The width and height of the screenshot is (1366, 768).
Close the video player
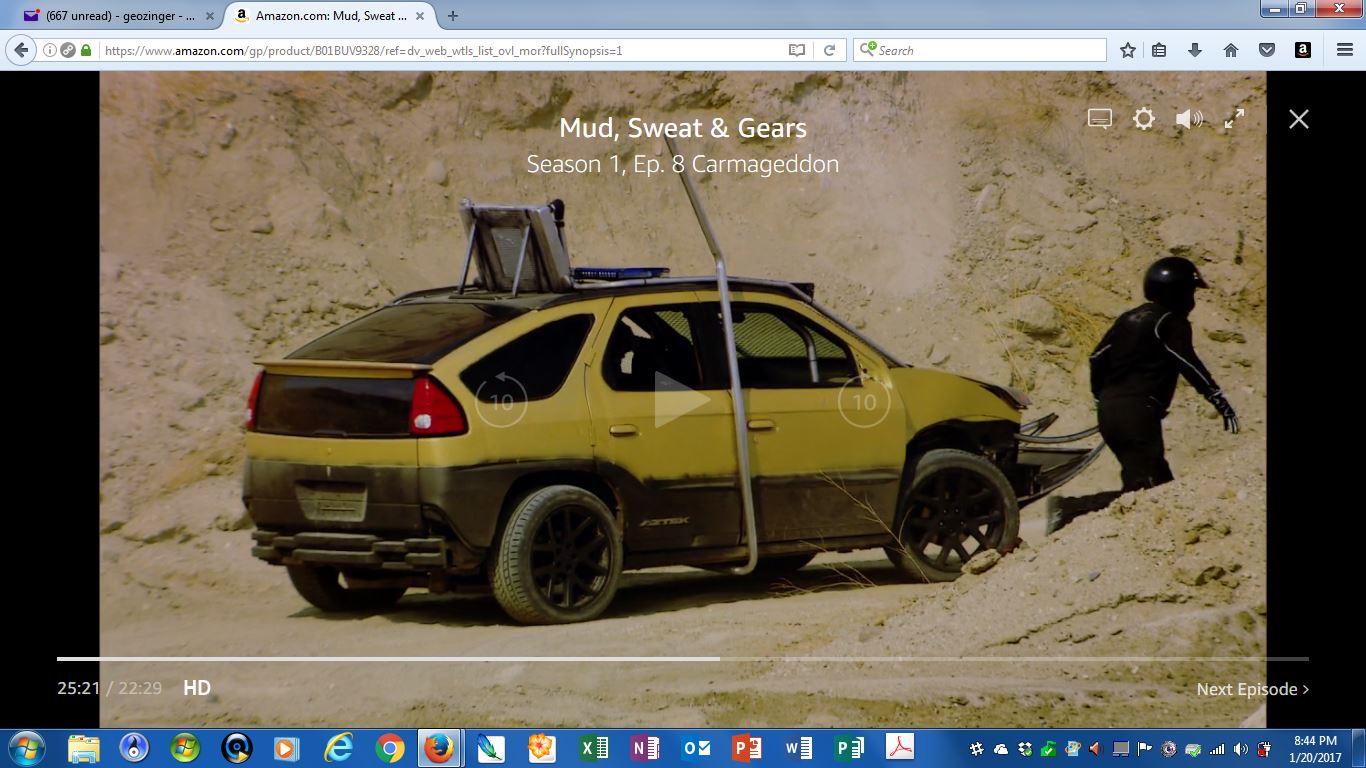(1299, 119)
